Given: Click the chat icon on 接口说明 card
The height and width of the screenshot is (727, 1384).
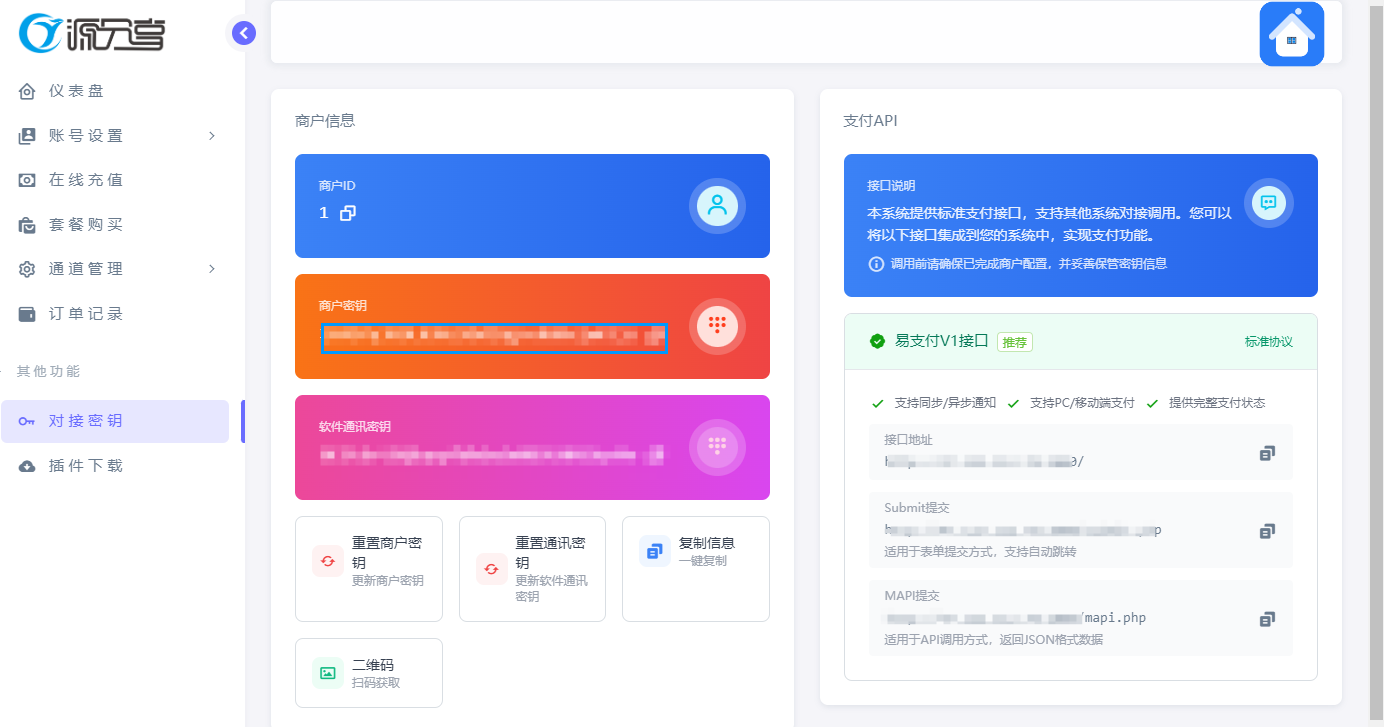Looking at the screenshot, I should [1268, 203].
